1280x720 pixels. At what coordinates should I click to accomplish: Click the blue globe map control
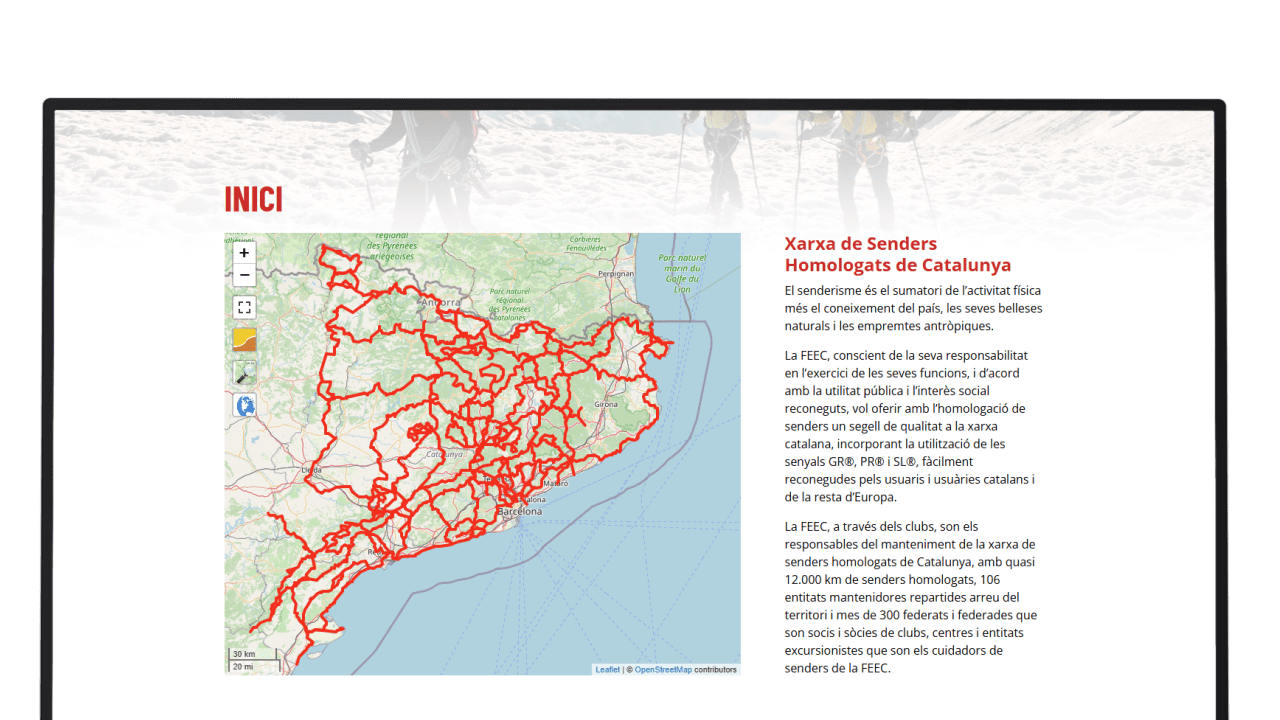pos(244,405)
